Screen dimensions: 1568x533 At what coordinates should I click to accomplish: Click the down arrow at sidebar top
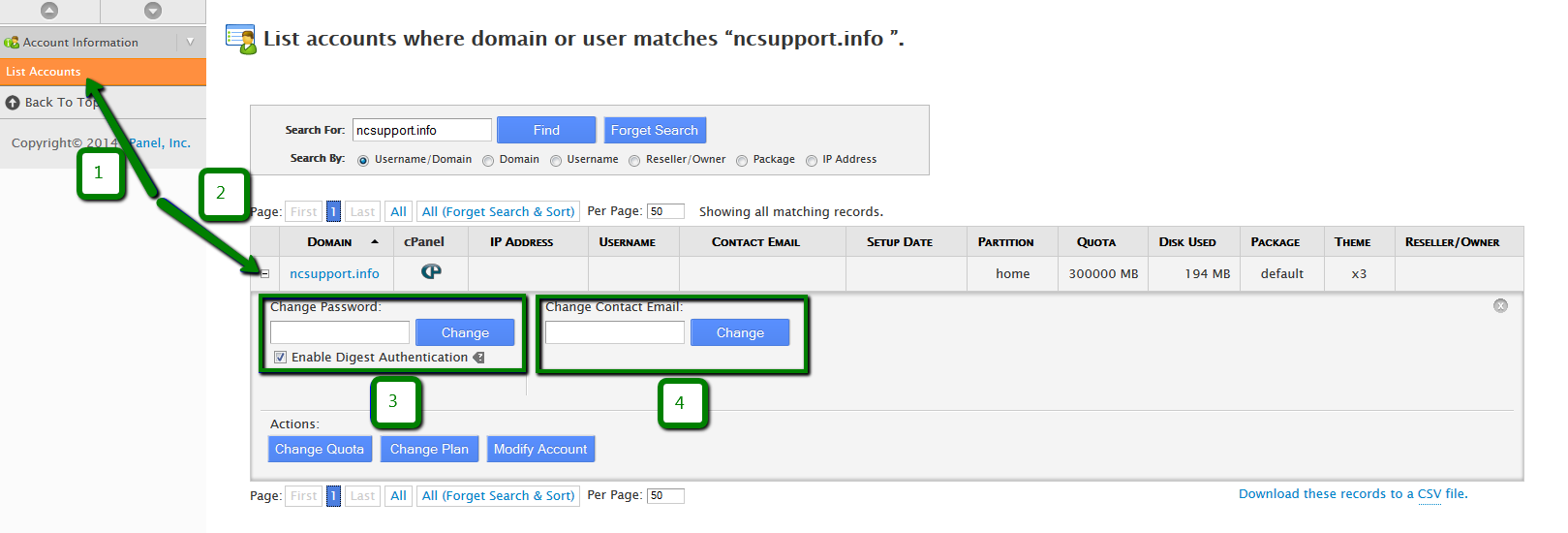153,11
